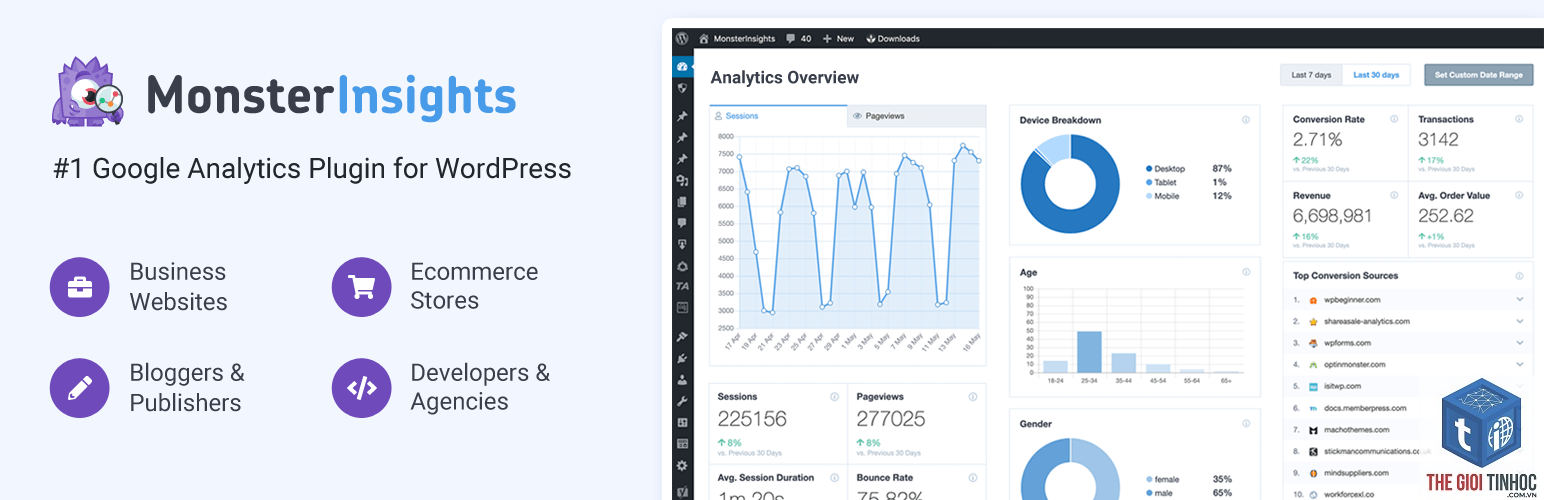The image size is (1544, 500).
Task: Select the Last 7 days range
Action: [x=1311, y=75]
